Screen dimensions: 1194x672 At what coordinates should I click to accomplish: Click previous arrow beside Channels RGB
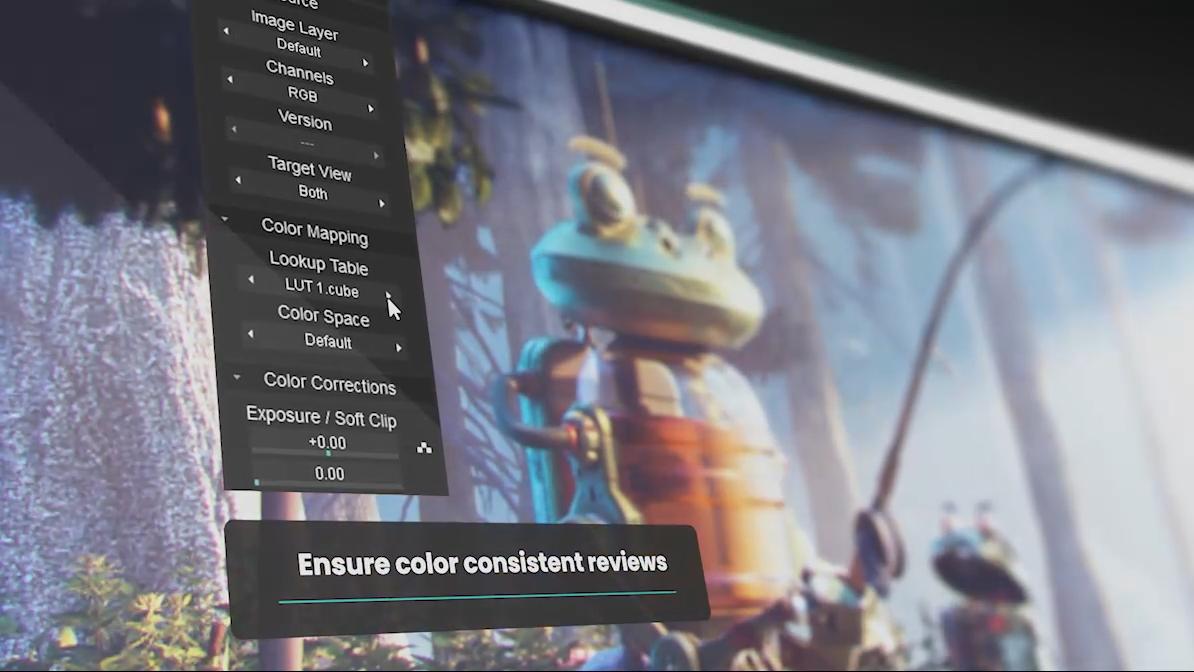coord(230,78)
